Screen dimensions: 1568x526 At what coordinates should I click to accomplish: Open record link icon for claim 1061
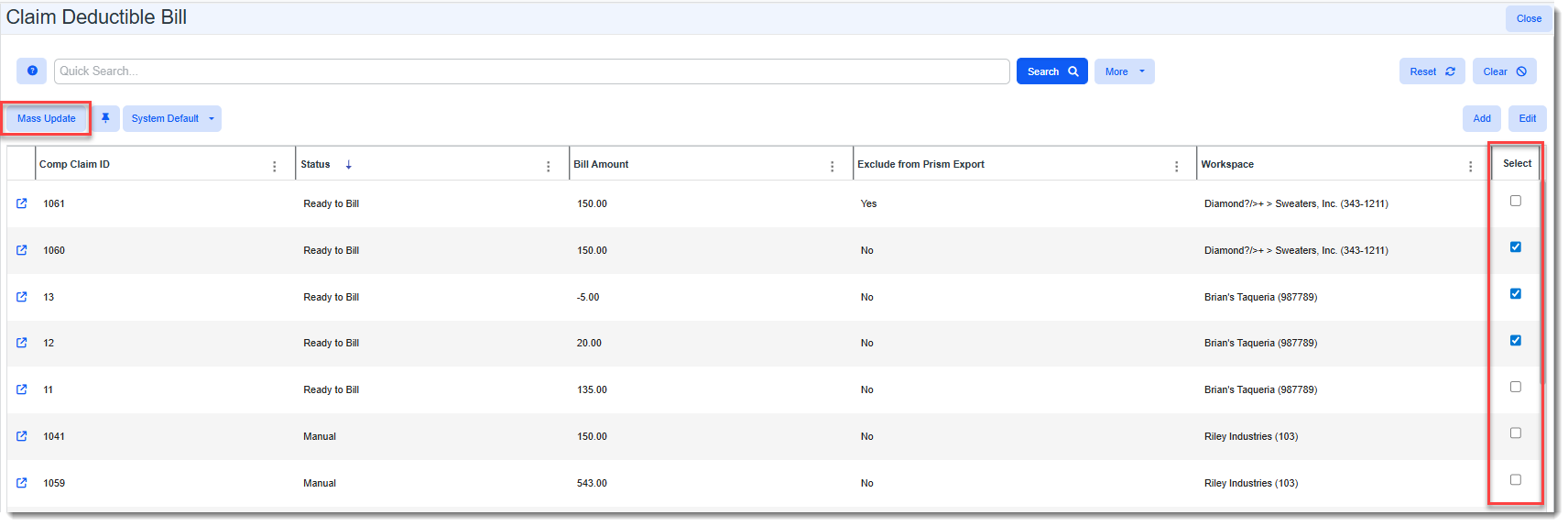coord(22,203)
